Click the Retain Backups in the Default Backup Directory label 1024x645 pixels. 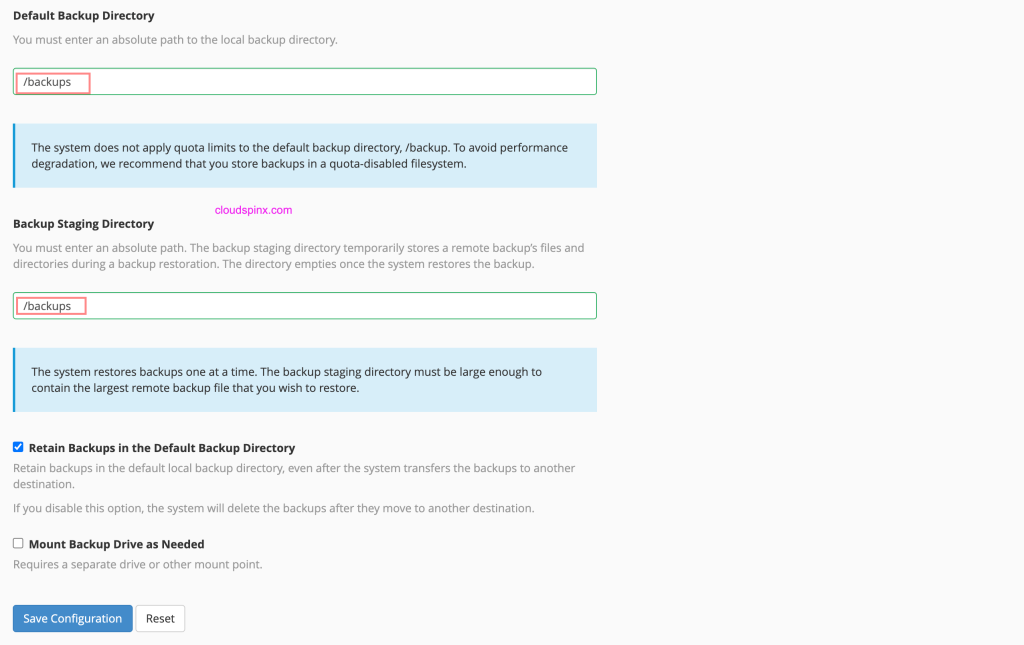point(162,448)
